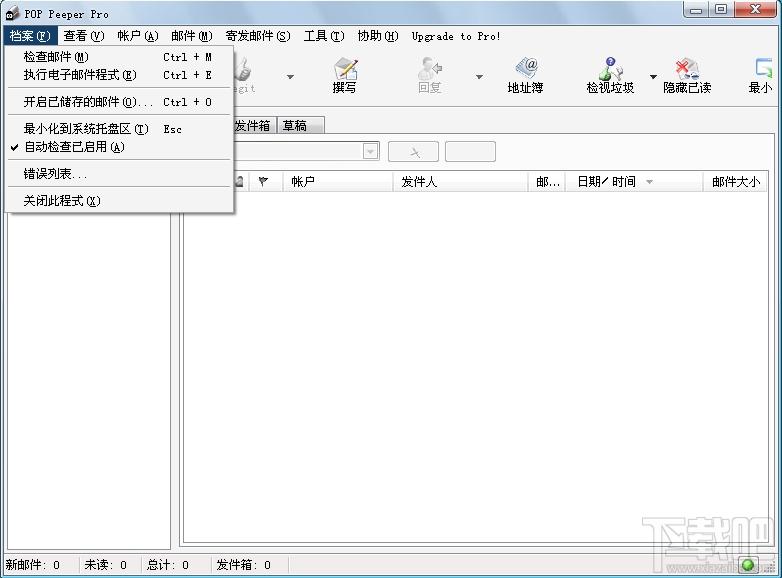Open the 查看(V) menu
The image size is (782, 578).
[84, 36]
